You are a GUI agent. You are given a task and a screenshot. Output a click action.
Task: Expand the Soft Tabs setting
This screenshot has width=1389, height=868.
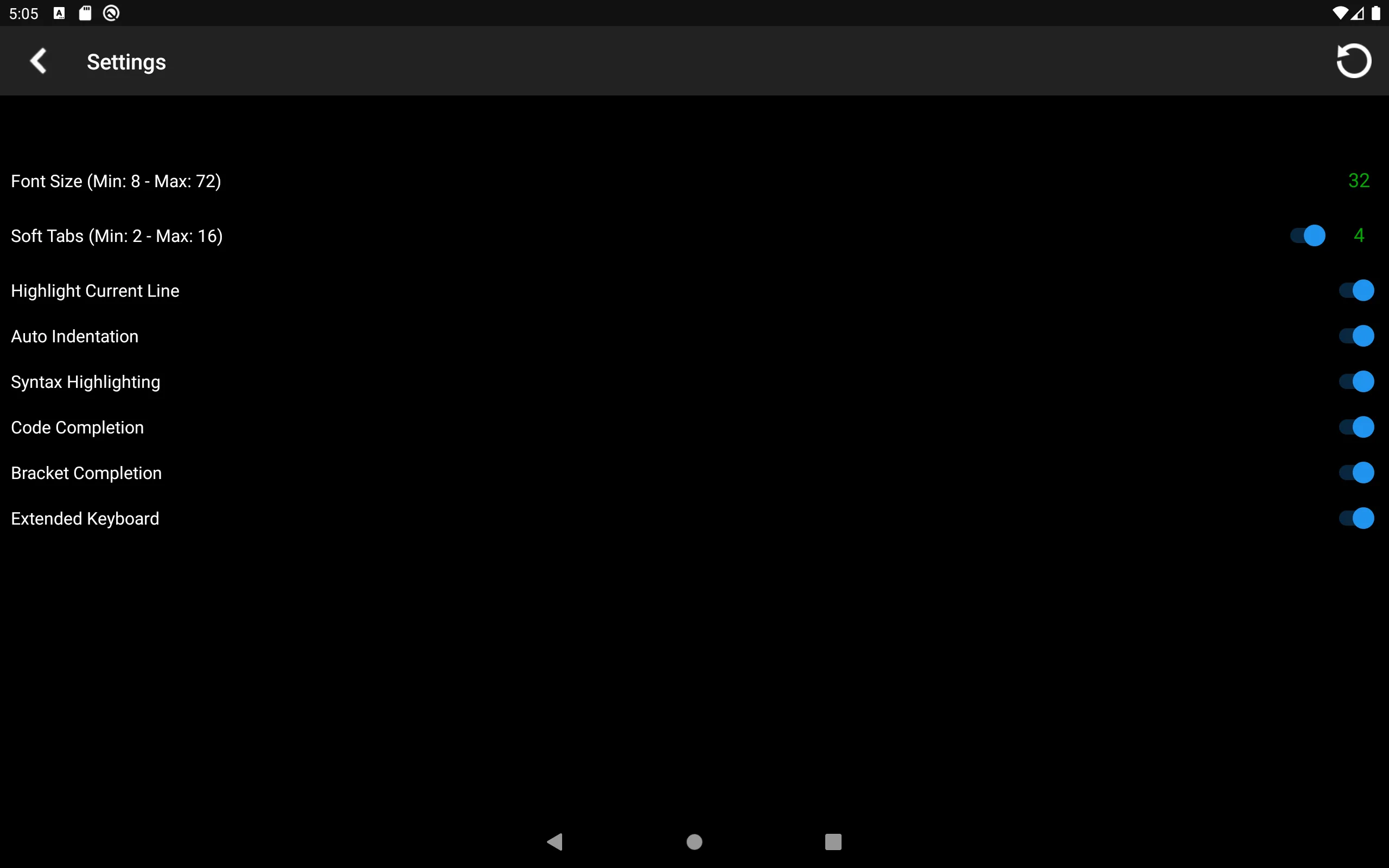1358,236
